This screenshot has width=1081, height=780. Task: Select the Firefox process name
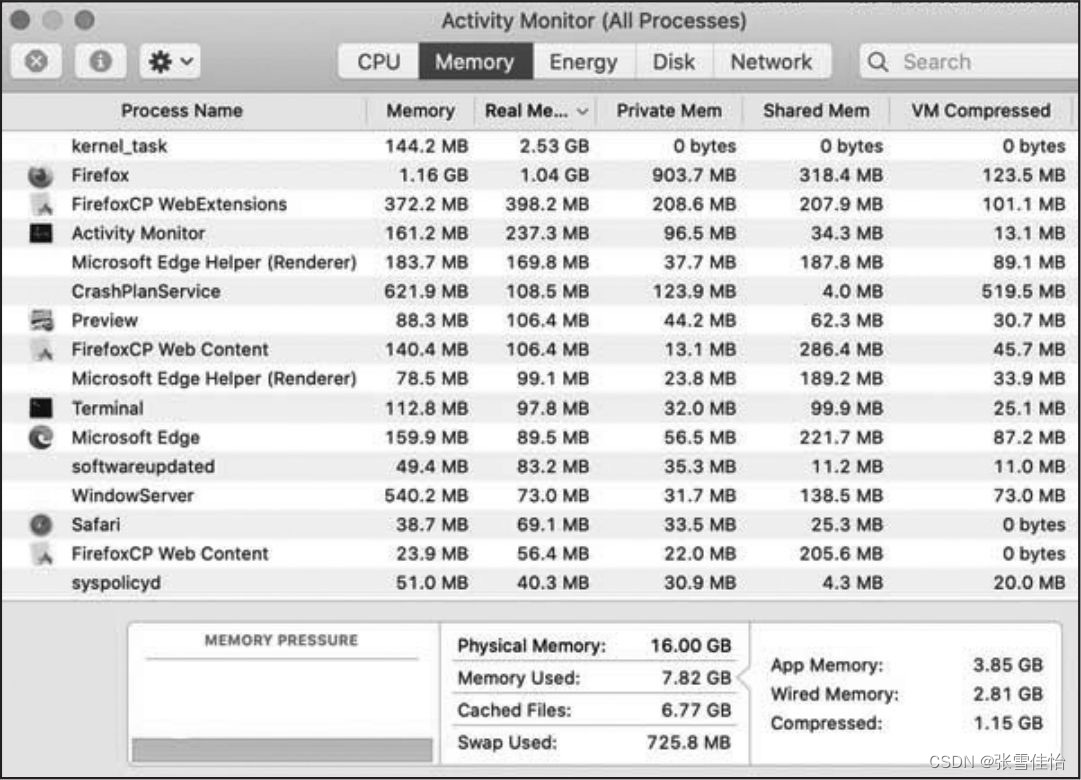100,175
